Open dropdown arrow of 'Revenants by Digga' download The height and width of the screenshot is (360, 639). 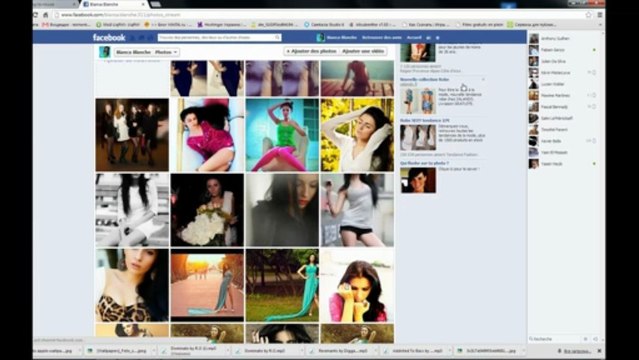tap(377, 351)
